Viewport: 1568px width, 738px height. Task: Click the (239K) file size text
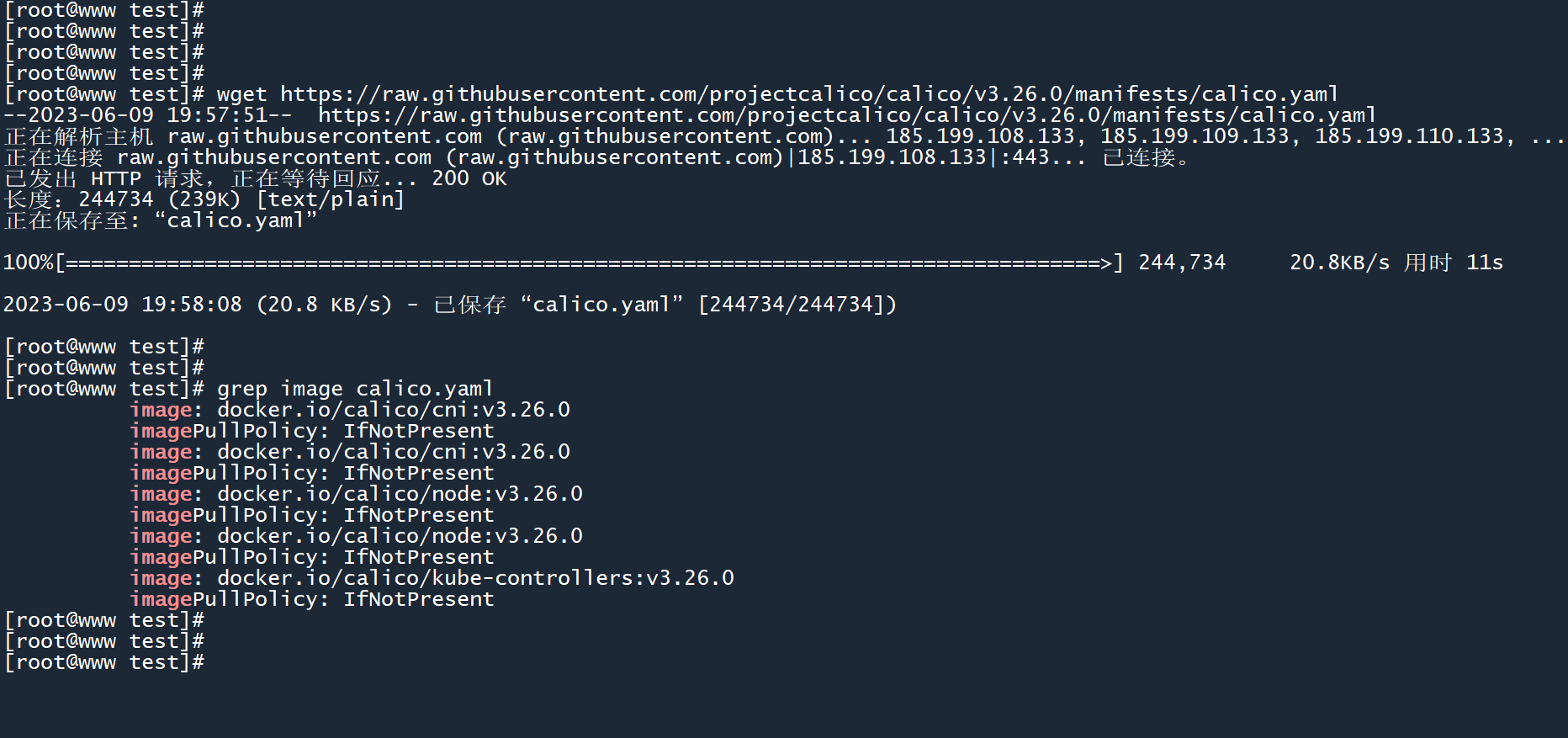coord(204,199)
